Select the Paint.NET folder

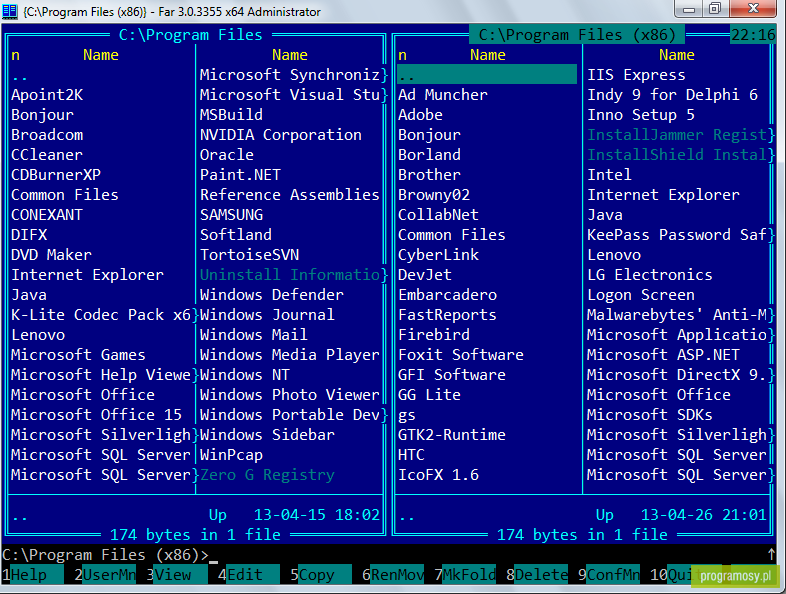coord(240,175)
